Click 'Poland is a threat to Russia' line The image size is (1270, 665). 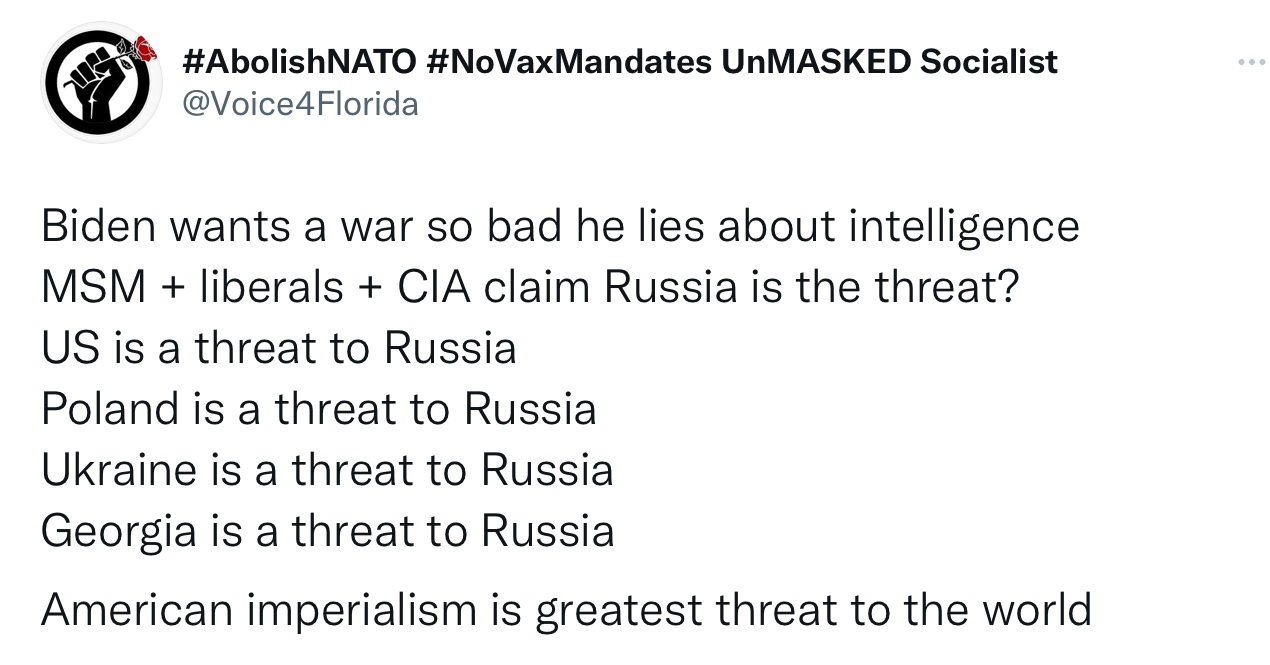click(x=318, y=409)
